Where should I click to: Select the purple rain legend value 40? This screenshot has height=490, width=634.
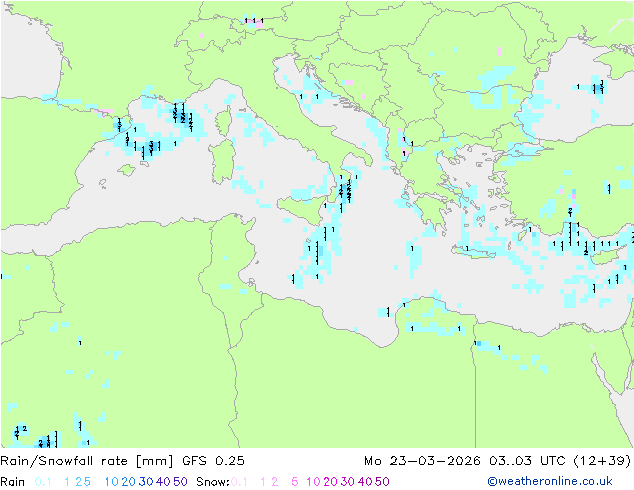pyautogui.click(x=163, y=482)
